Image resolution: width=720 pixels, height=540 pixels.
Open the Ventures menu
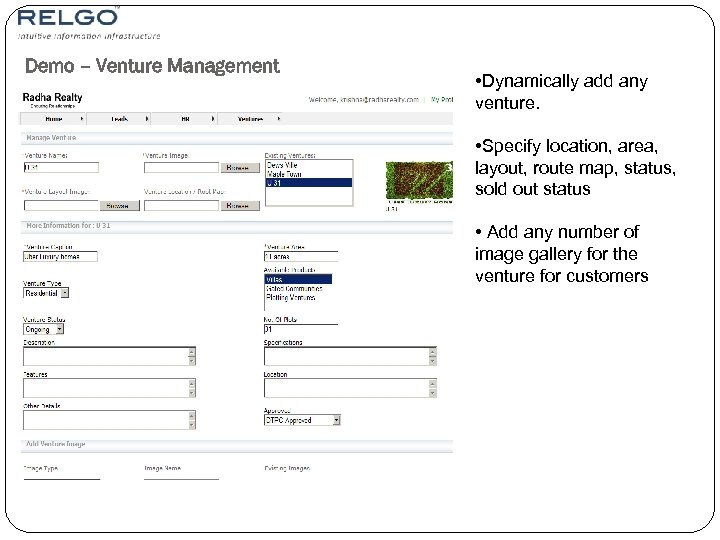(250, 119)
